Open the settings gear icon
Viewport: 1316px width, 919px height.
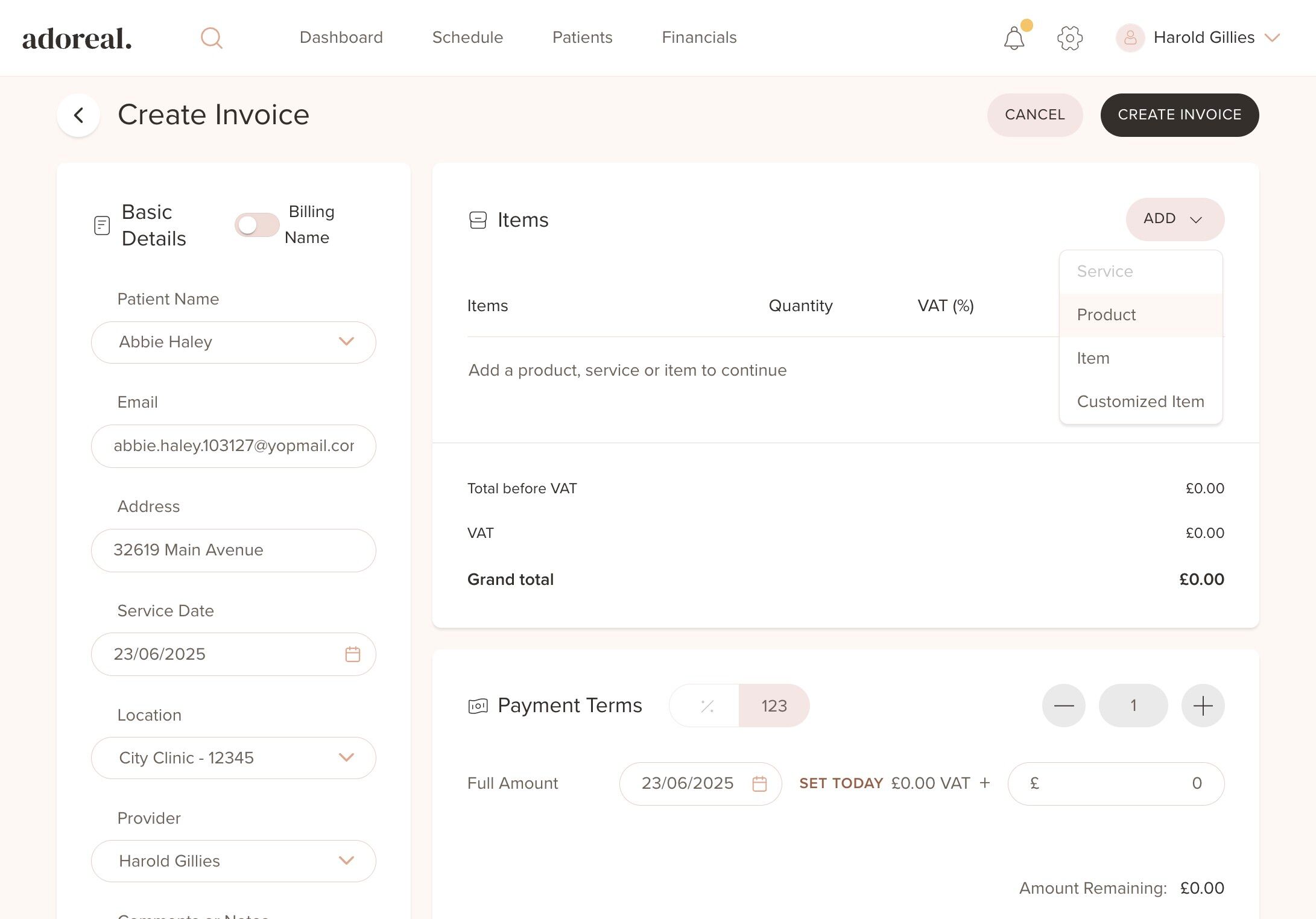pyautogui.click(x=1070, y=38)
